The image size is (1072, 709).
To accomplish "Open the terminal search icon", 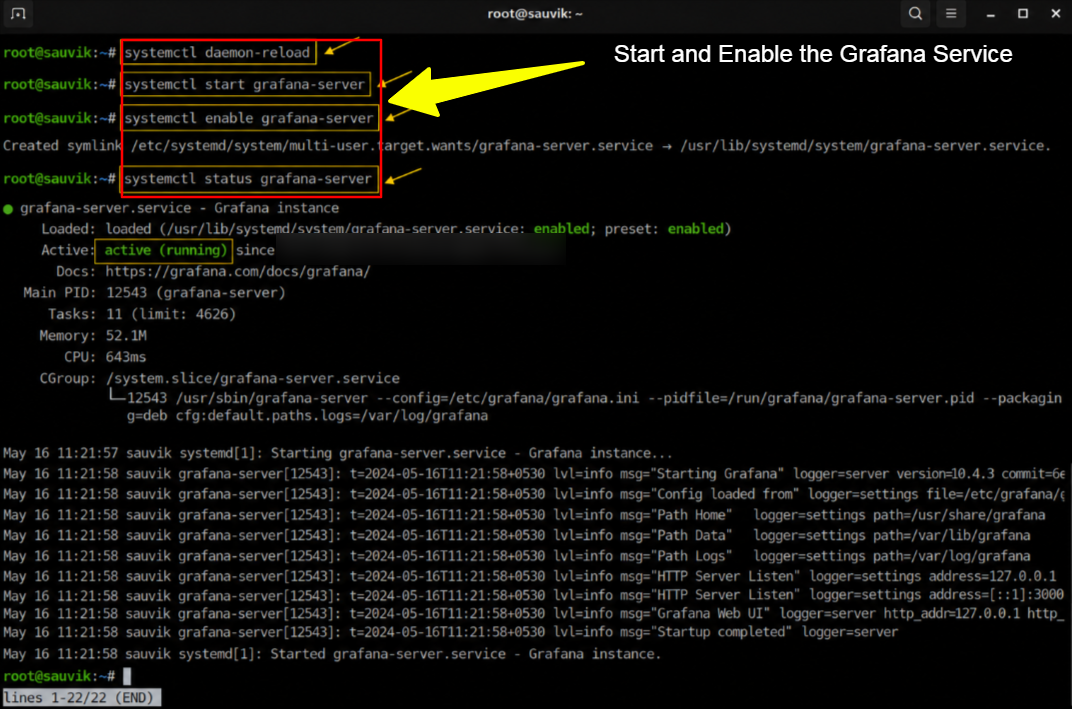I will click(x=915, y=14).
